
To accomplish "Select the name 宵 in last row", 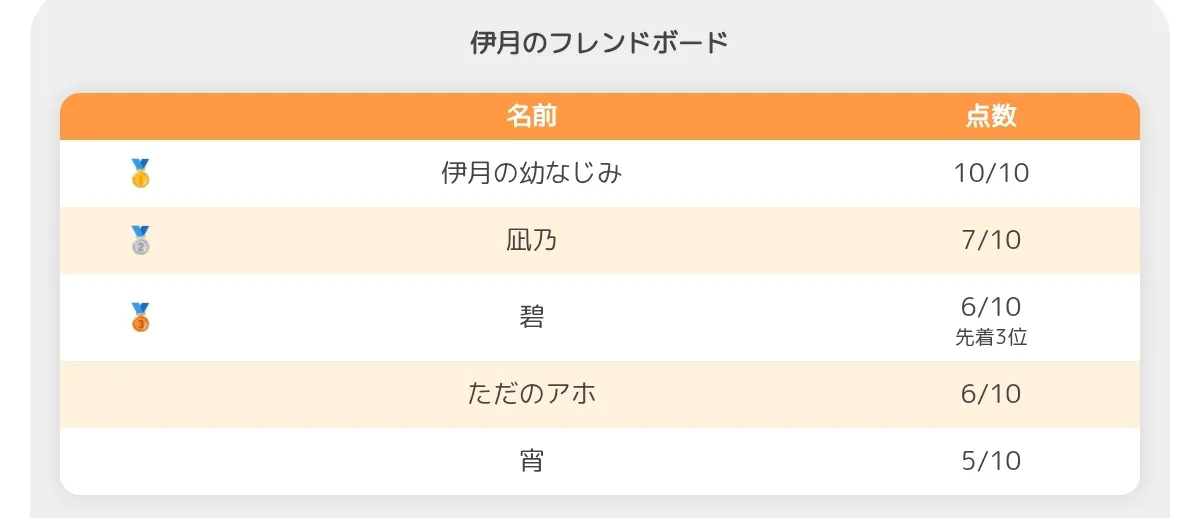I will (x=532, y=461).
